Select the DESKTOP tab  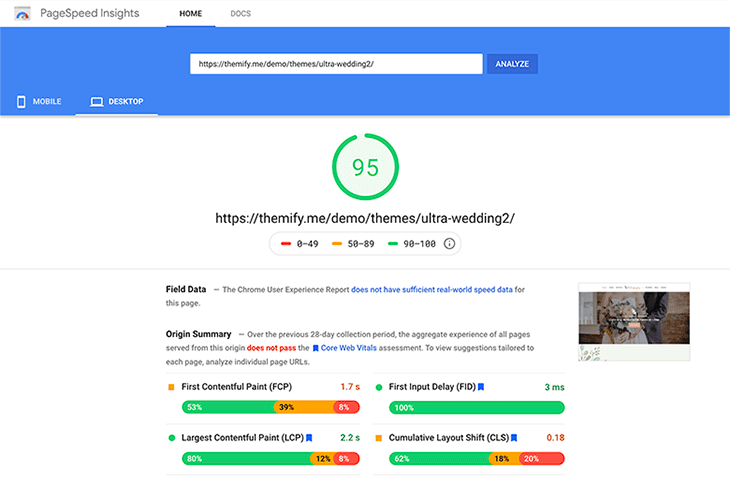116,101
